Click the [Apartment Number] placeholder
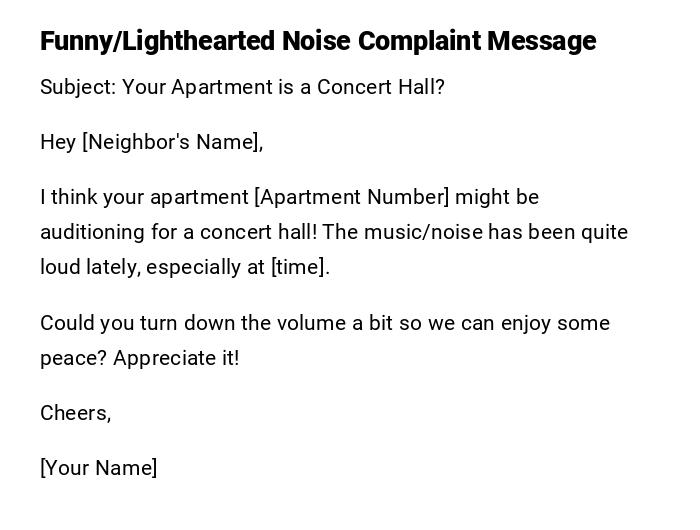The width and height of the screenshot is (700, 530). click(x=352, y=197)
